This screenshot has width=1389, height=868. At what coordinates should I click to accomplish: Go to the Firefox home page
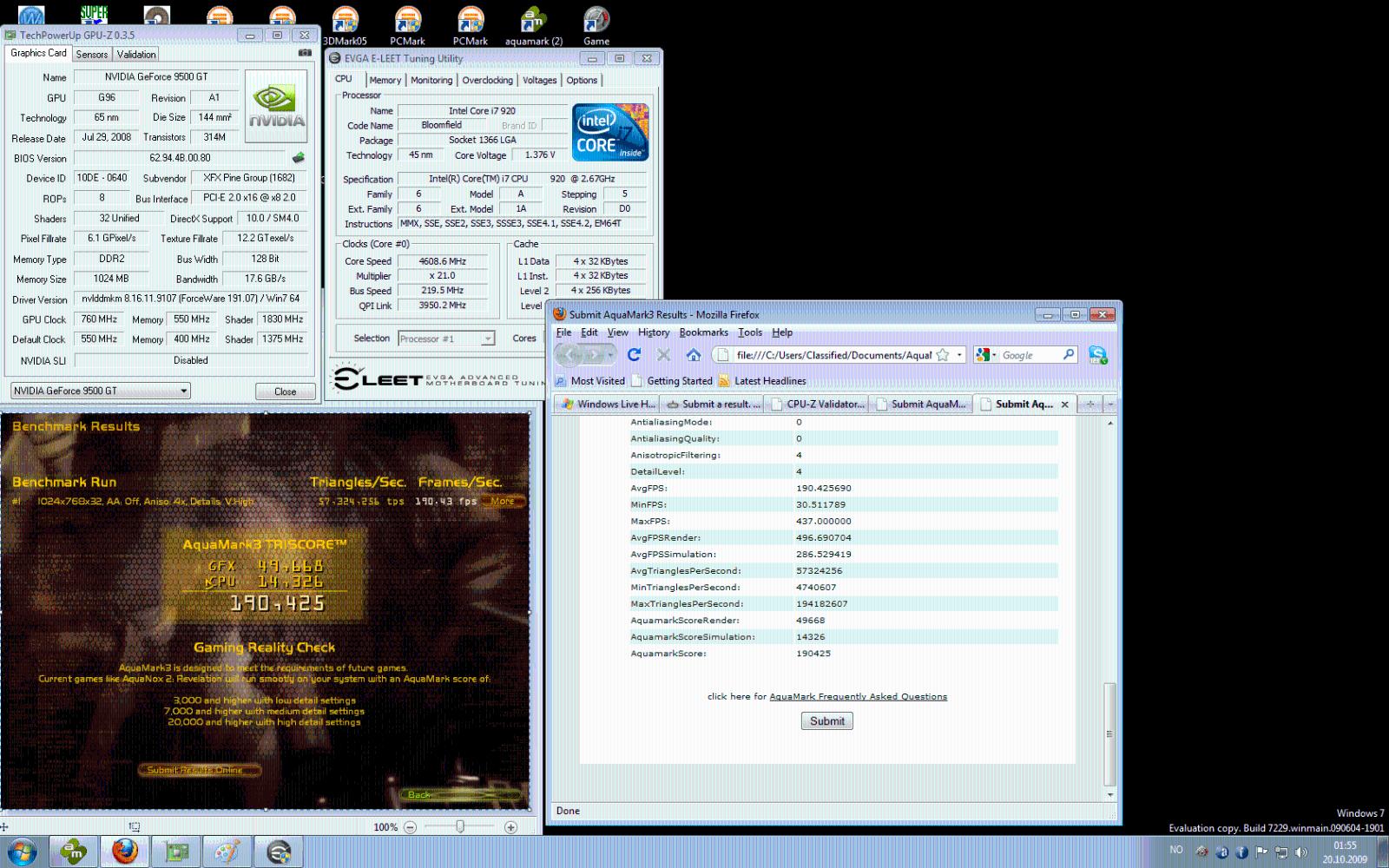pyautogui.click(x=693, y=354)
